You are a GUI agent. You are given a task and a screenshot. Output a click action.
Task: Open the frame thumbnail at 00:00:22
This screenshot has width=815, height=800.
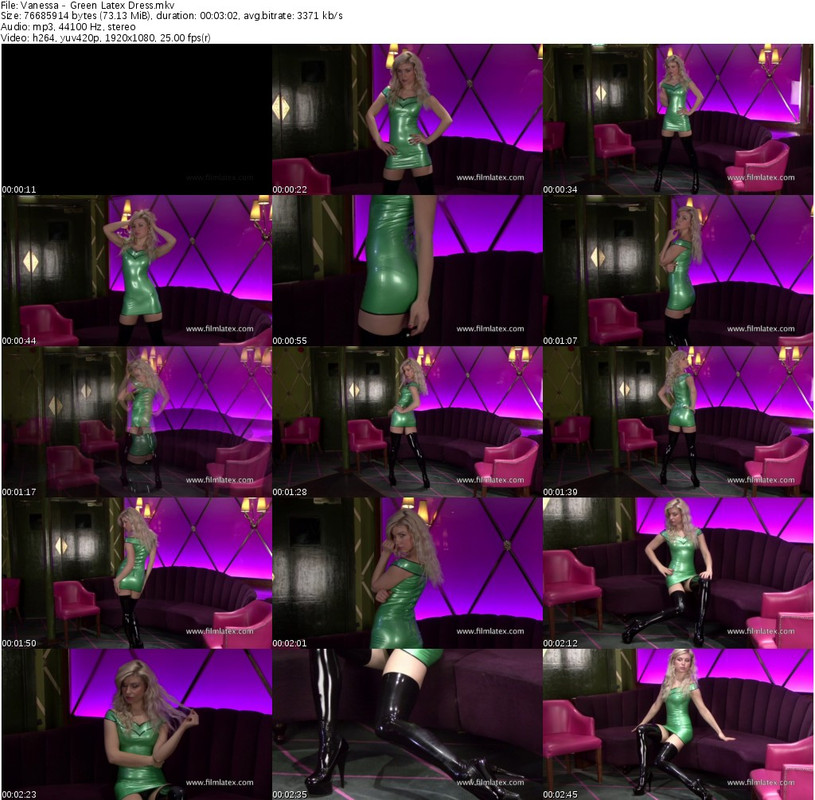point(407,120)
